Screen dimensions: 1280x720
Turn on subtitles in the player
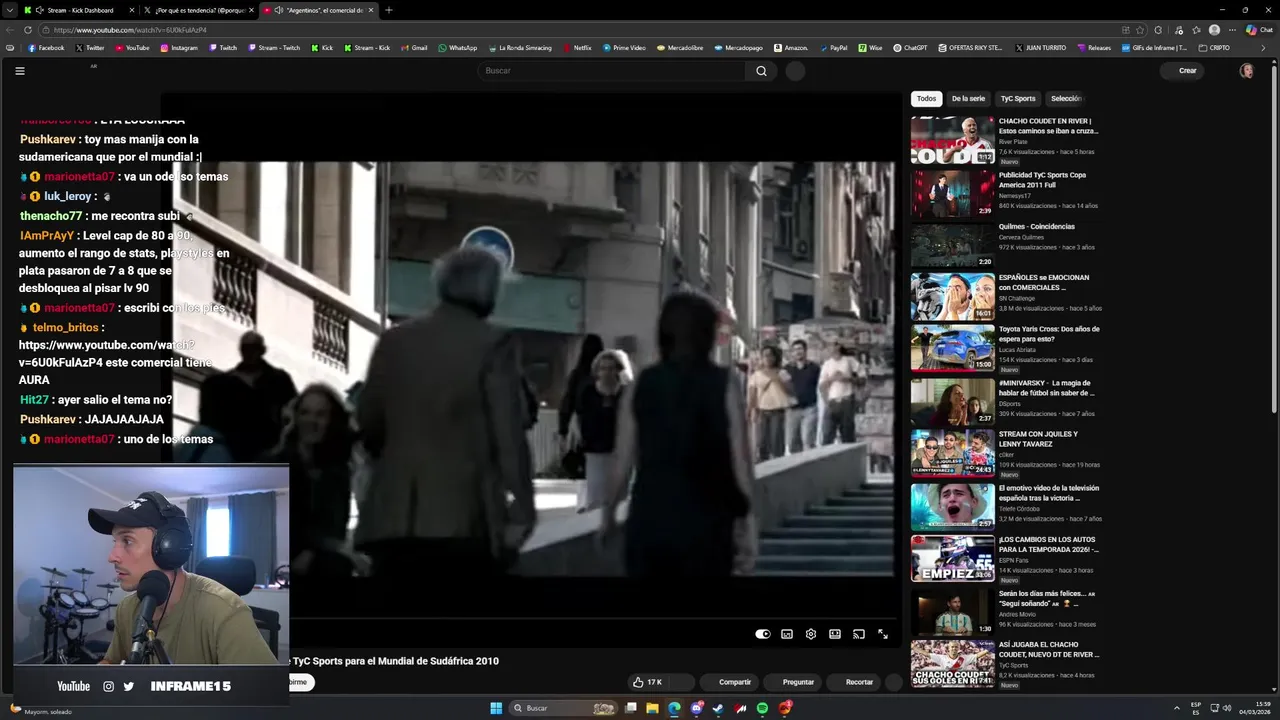click(787, 634)
